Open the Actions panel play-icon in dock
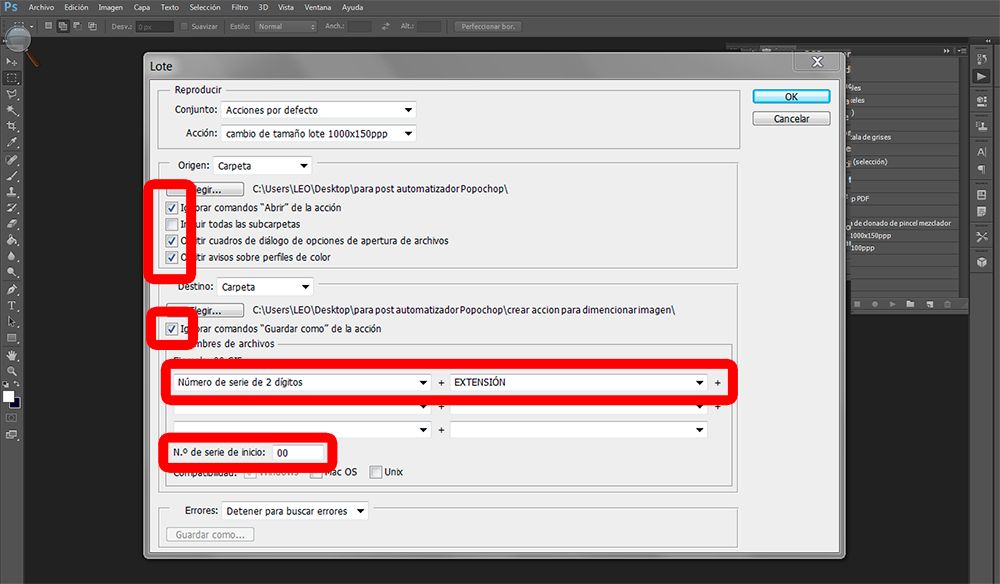The image size is (1000, 584). pos(982,77)
